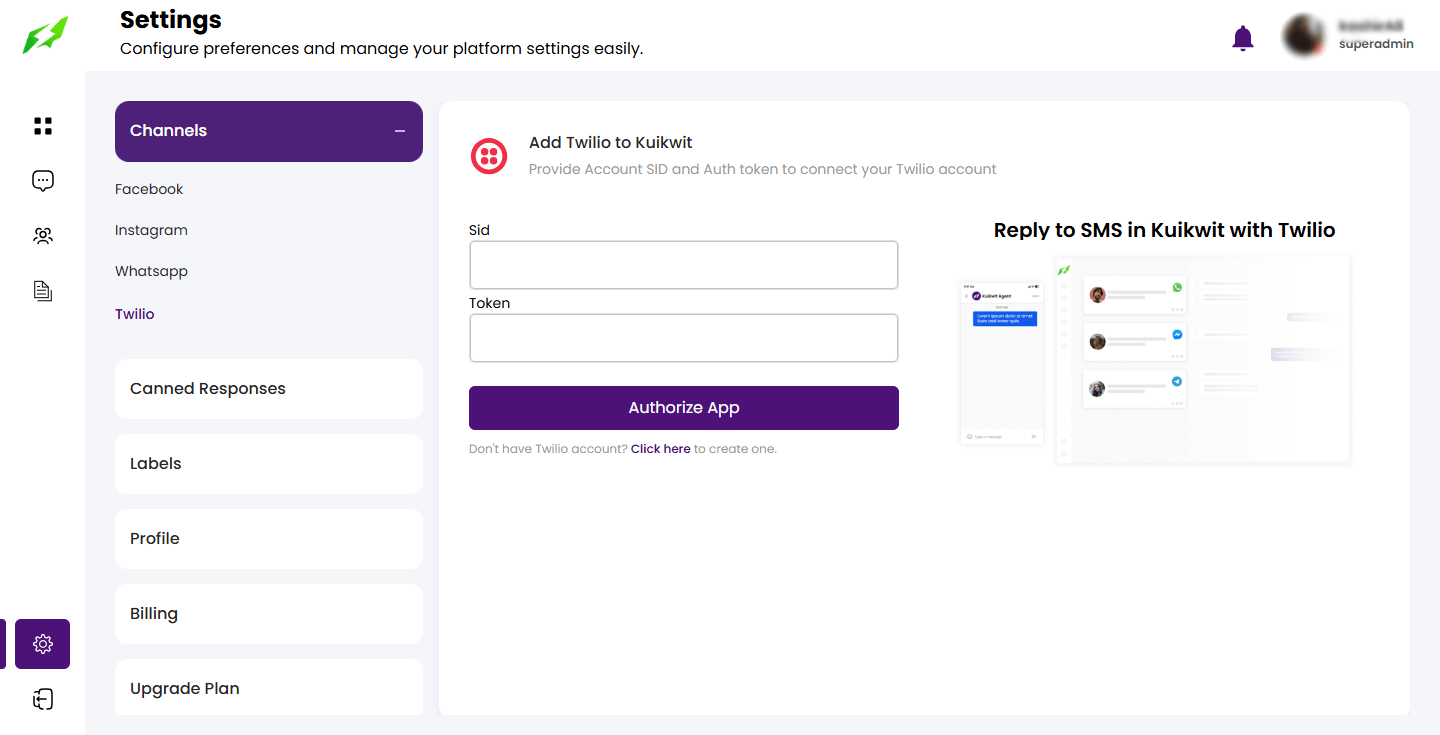The width and height of the screenshot is (1440, 735).
Task: Select Instagram channel
Action: (151, 230)
